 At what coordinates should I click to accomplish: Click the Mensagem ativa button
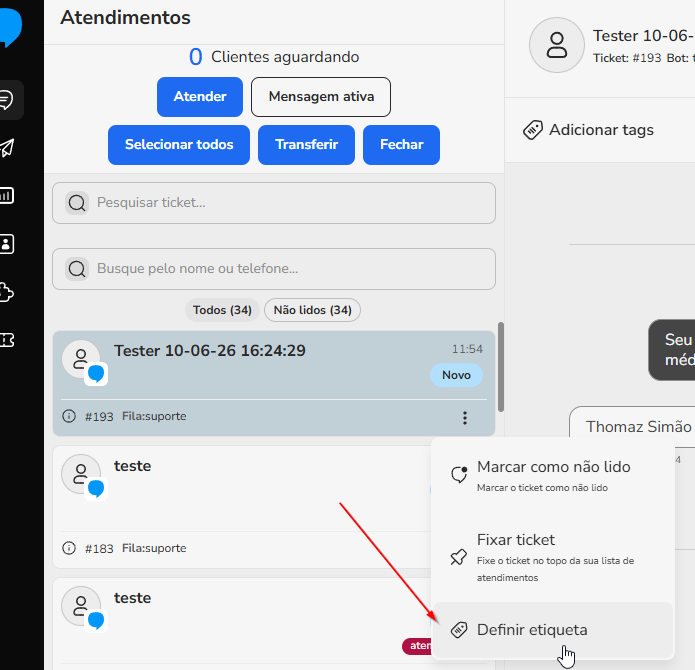click(321, 97)
